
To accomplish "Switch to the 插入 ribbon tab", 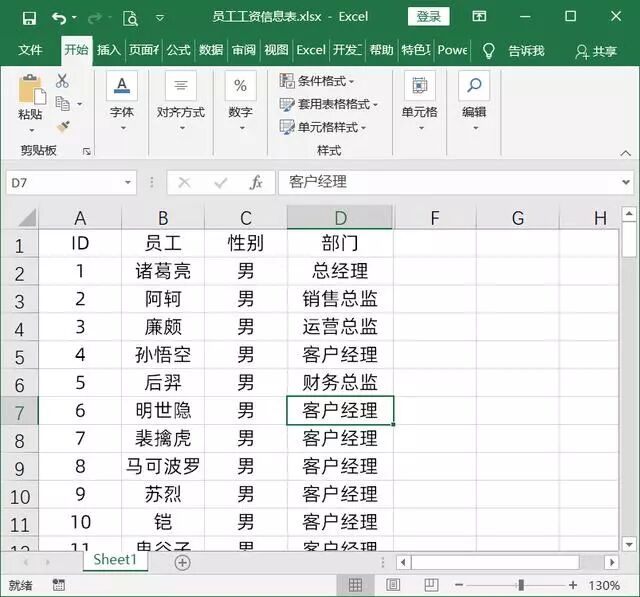I will (x=109, y=50).
